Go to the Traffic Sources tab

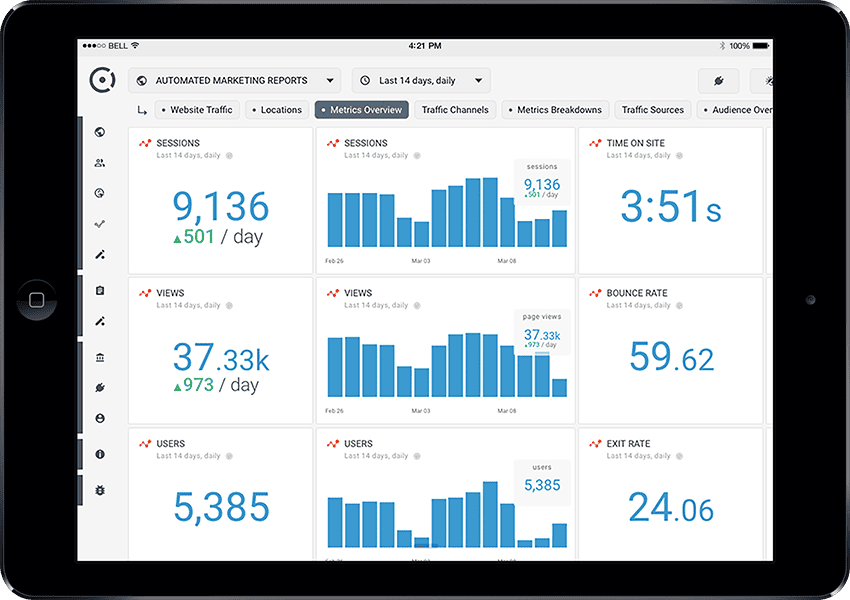click(652, 110)
